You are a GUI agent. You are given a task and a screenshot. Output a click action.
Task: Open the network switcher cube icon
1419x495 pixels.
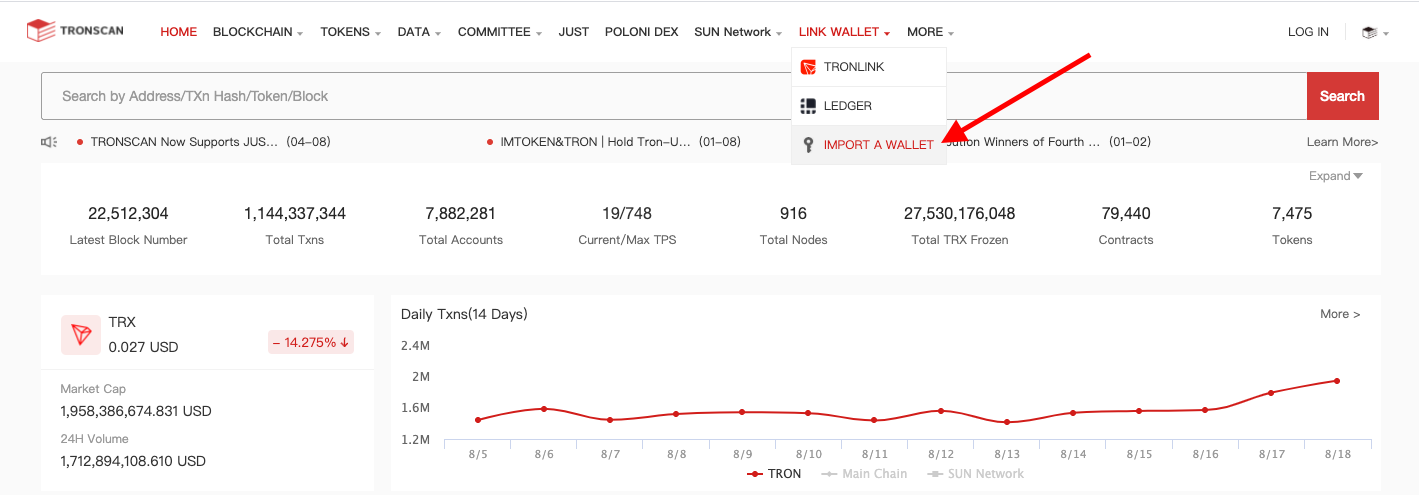1370,32
